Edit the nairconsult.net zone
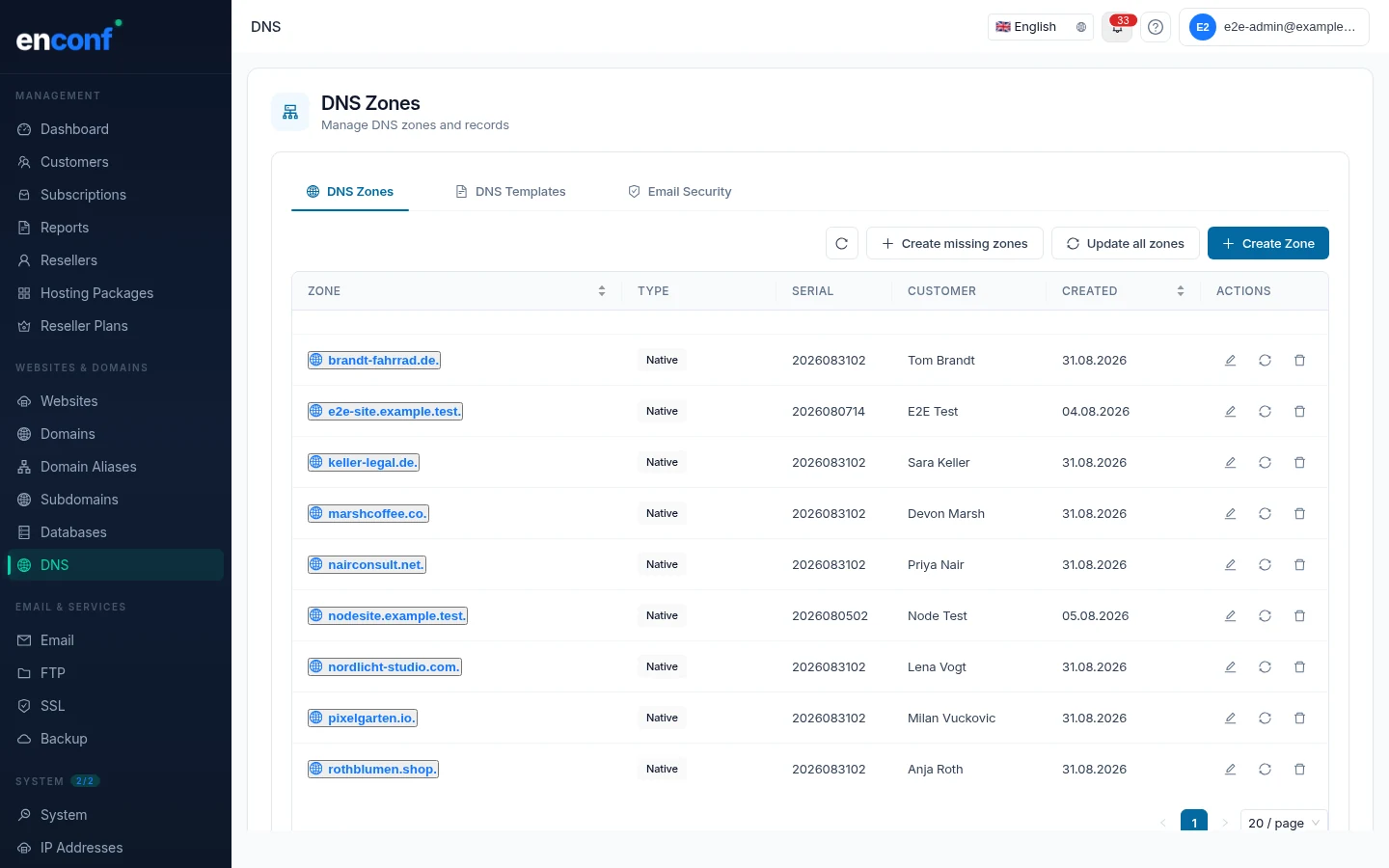The height and width of the screenshot is (868, 1389). [x=1230, y=564]
